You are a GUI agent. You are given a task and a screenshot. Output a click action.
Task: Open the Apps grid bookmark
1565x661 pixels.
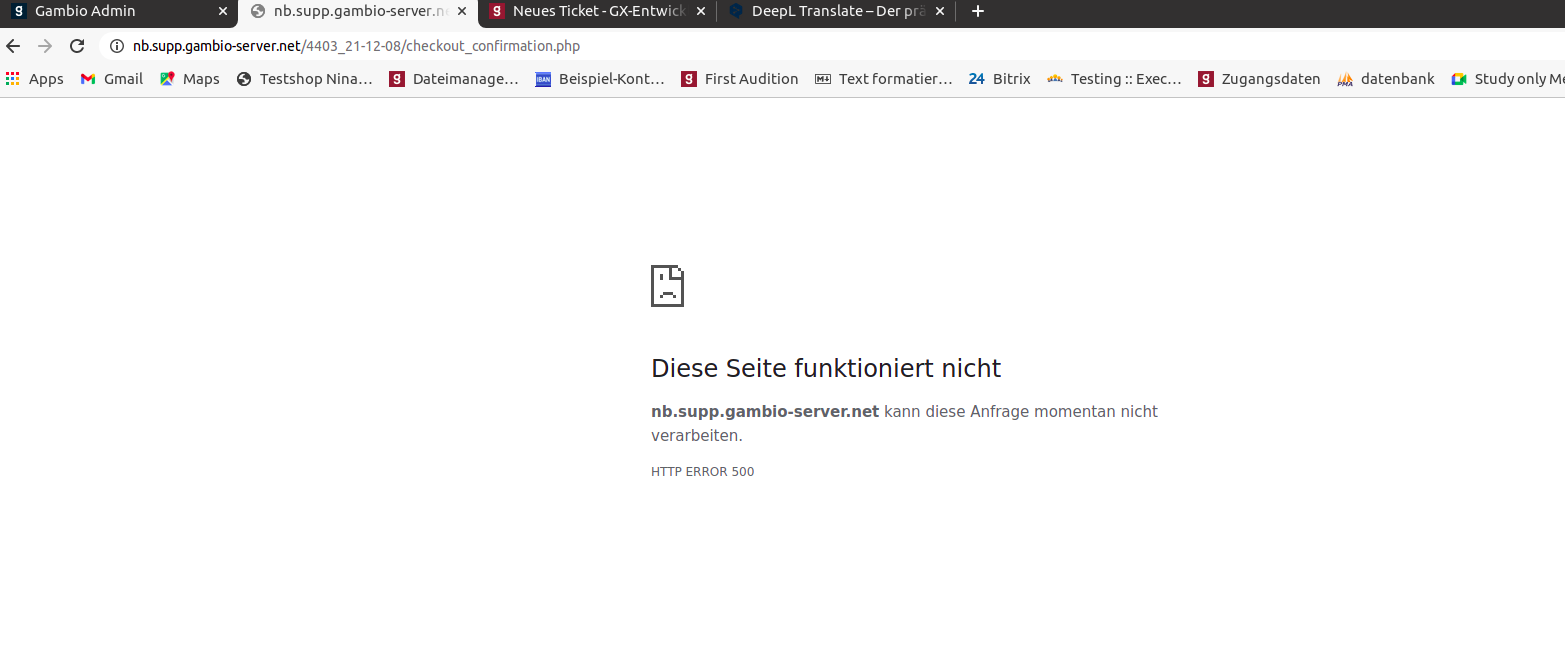coord(34,79)
